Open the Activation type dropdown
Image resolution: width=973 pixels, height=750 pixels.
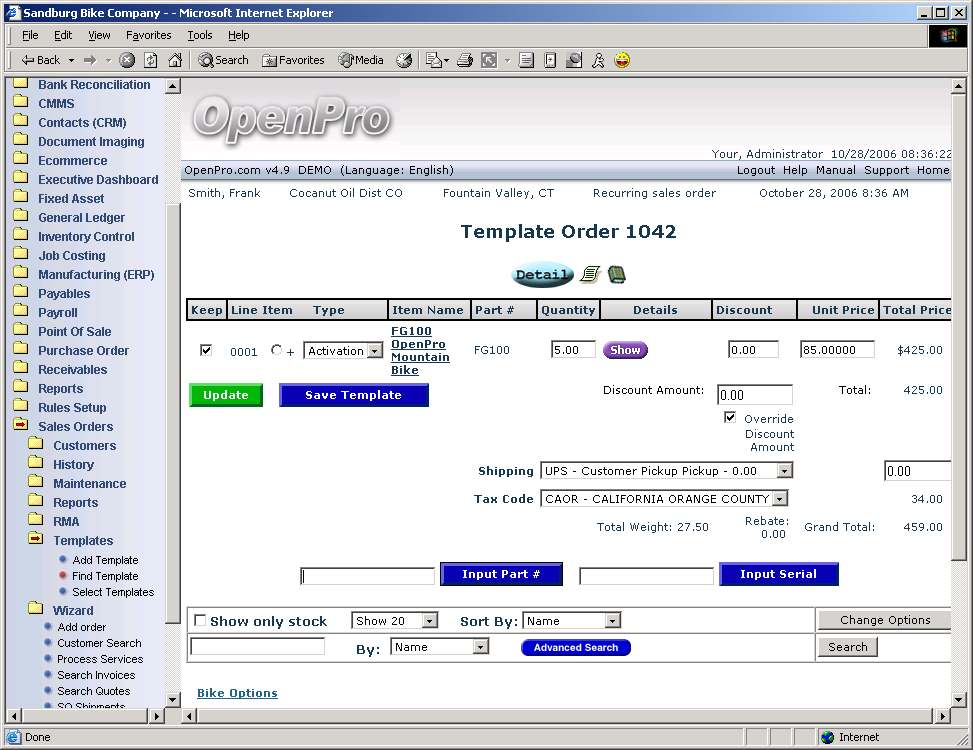point(375,351)
